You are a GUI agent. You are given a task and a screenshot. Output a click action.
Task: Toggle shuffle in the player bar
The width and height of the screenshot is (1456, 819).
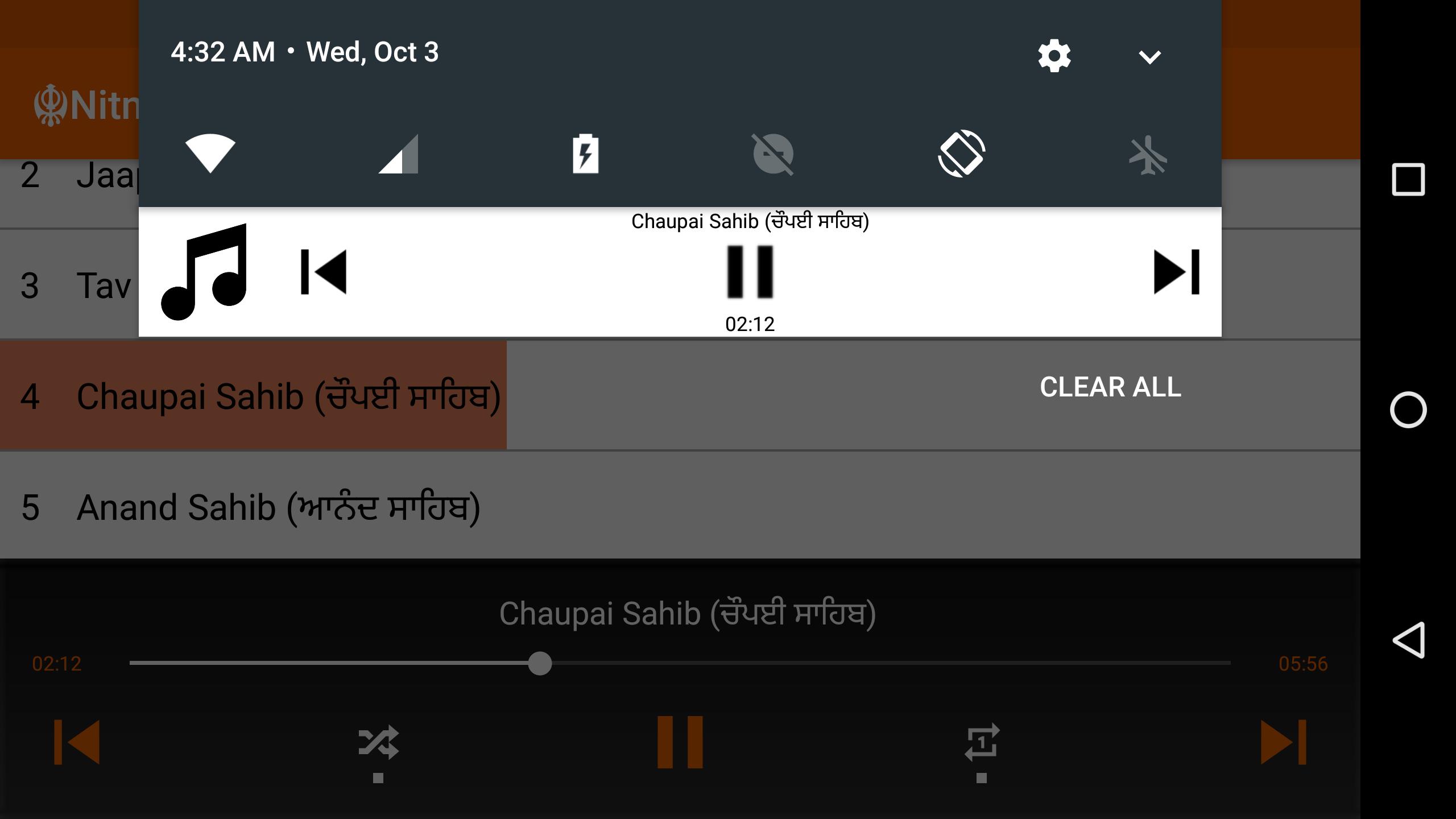point(378,742)
